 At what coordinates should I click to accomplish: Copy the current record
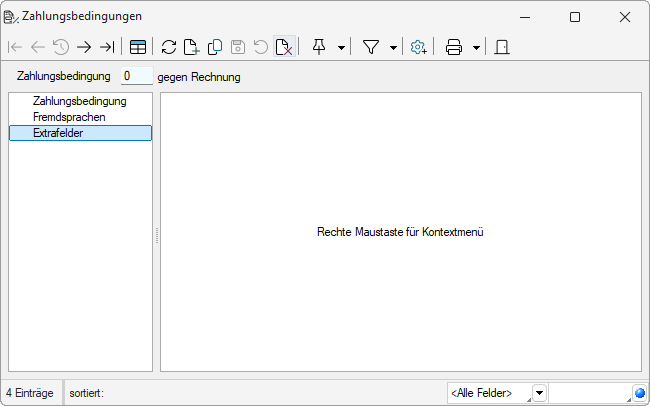point(215,47)
